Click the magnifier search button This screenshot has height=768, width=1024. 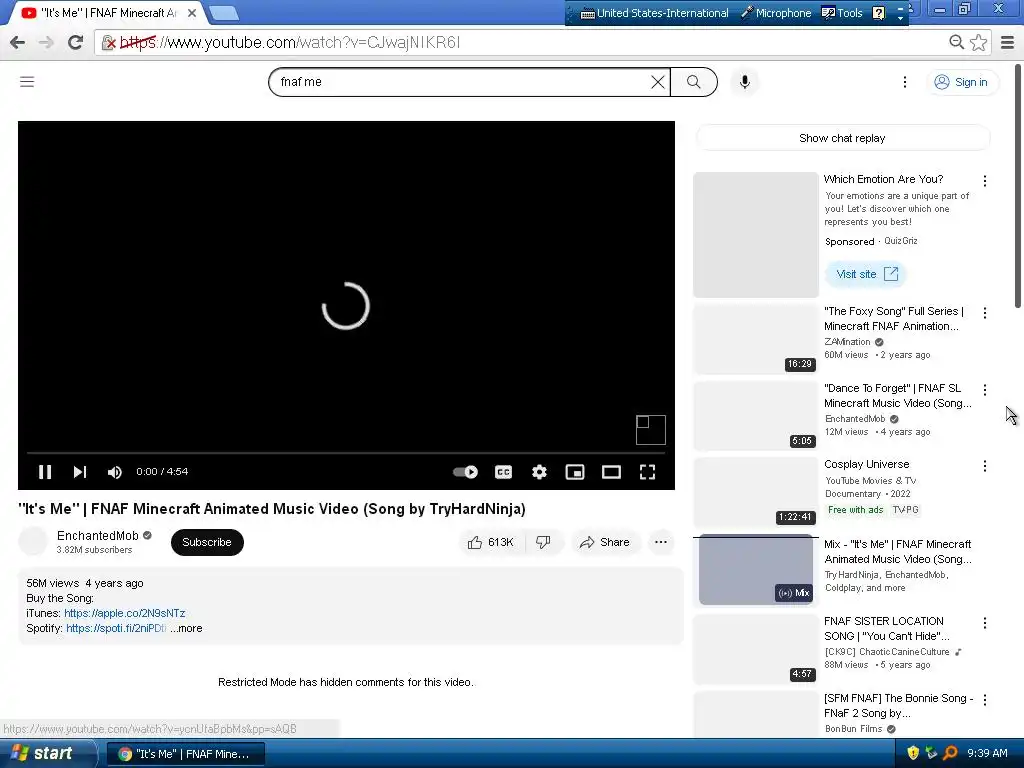[x=694, y=82]
